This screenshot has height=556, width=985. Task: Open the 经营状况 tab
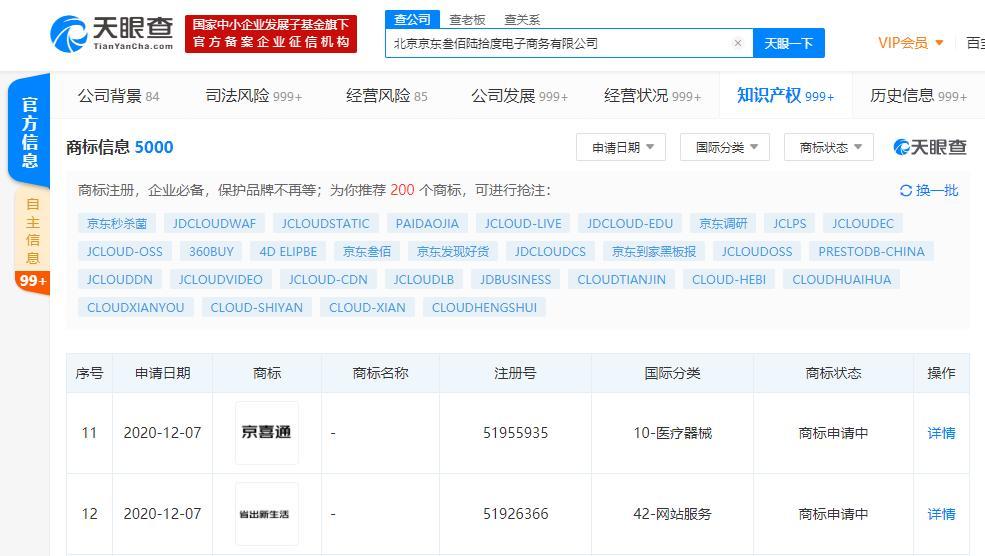[x=652, y=95]
